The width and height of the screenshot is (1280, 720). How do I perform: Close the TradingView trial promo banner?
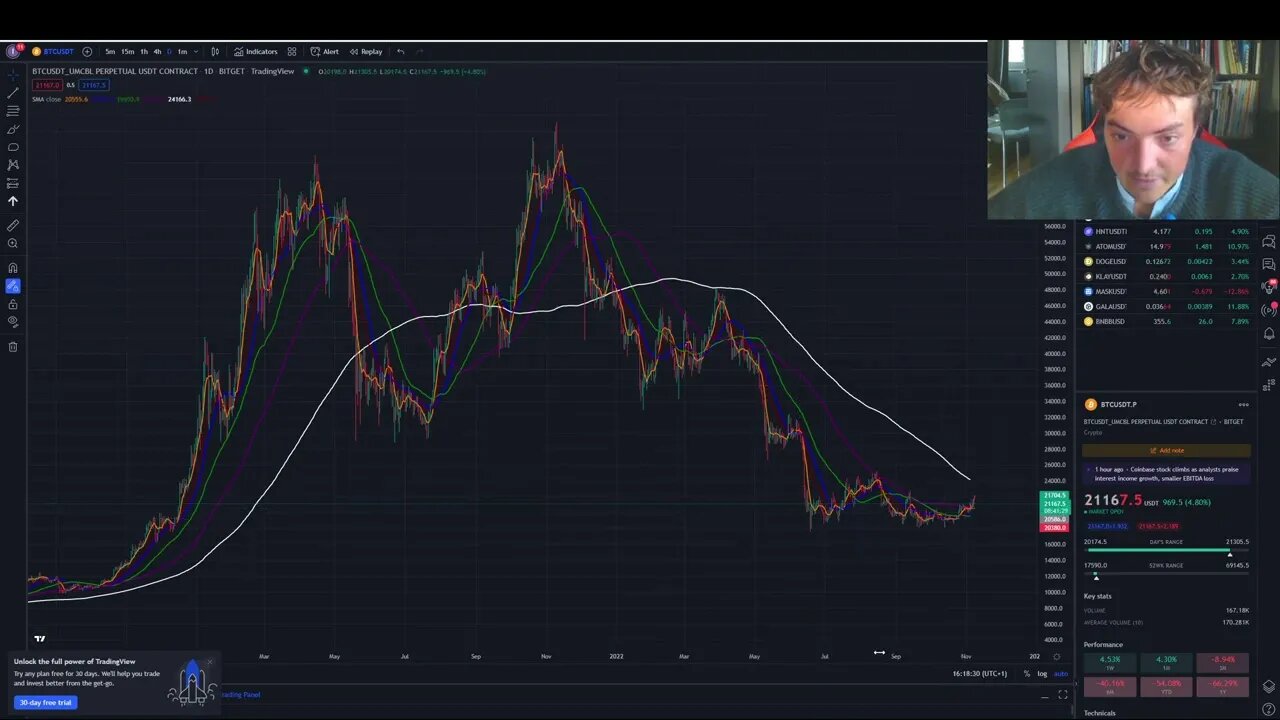(209, 662)
